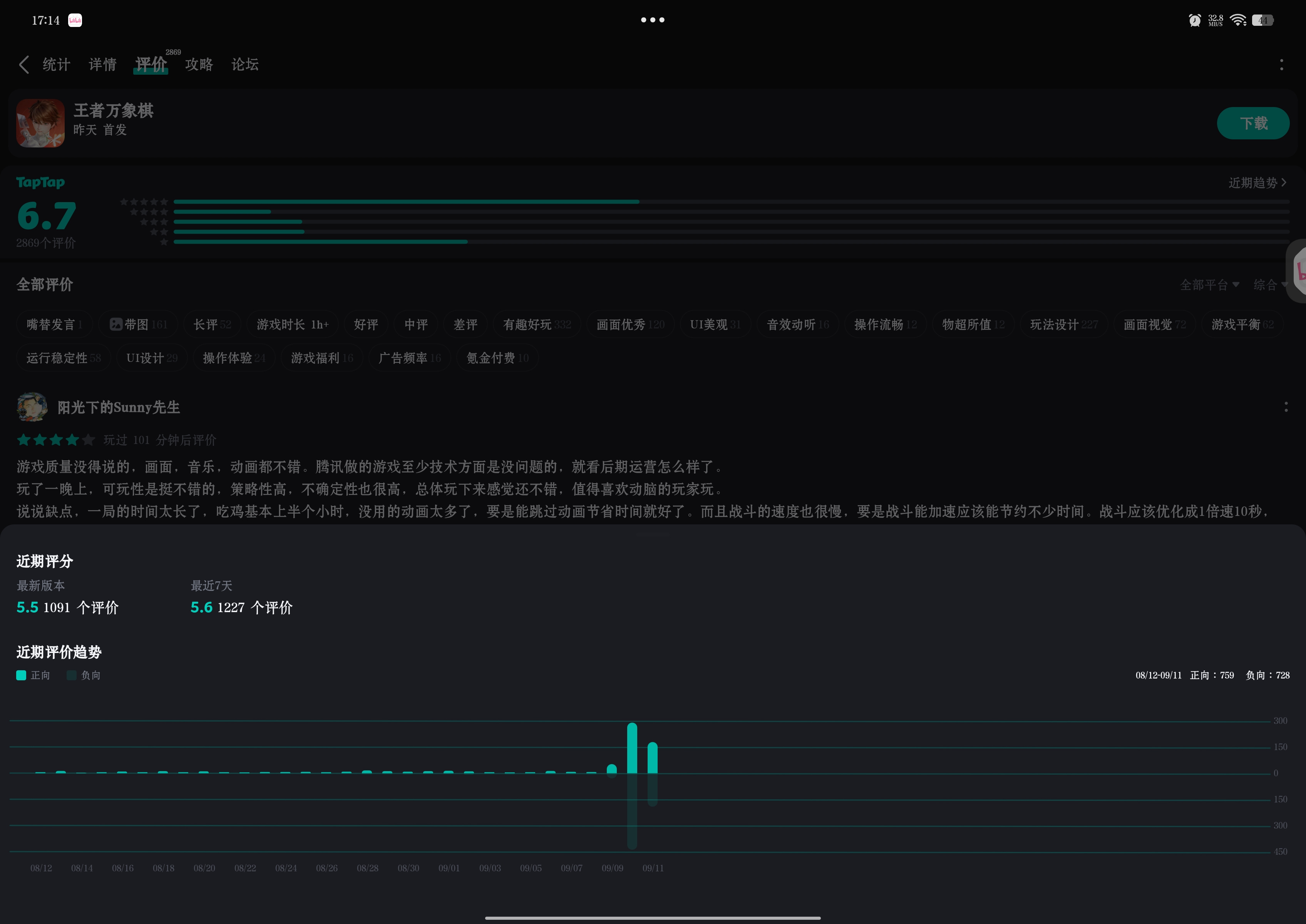1306x924 pixels.
Task: Tap the 最新版本 score 5.5
Action: pos(27,608)
